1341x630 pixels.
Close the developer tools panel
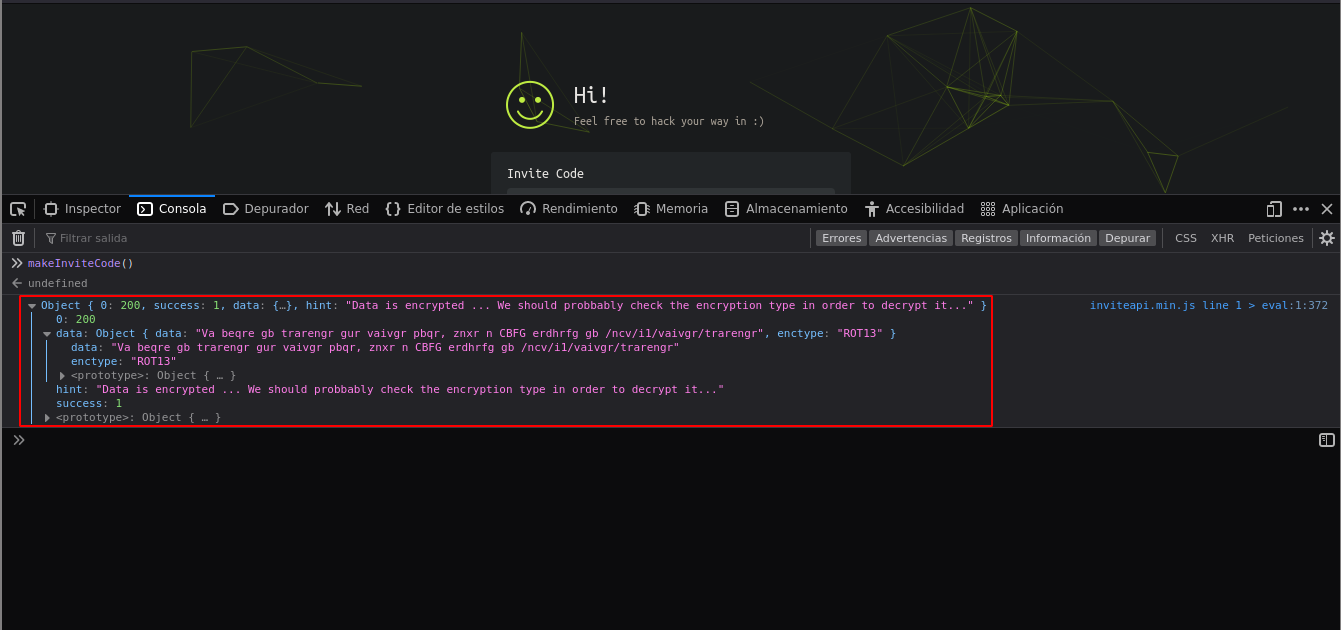(1327, 209)
